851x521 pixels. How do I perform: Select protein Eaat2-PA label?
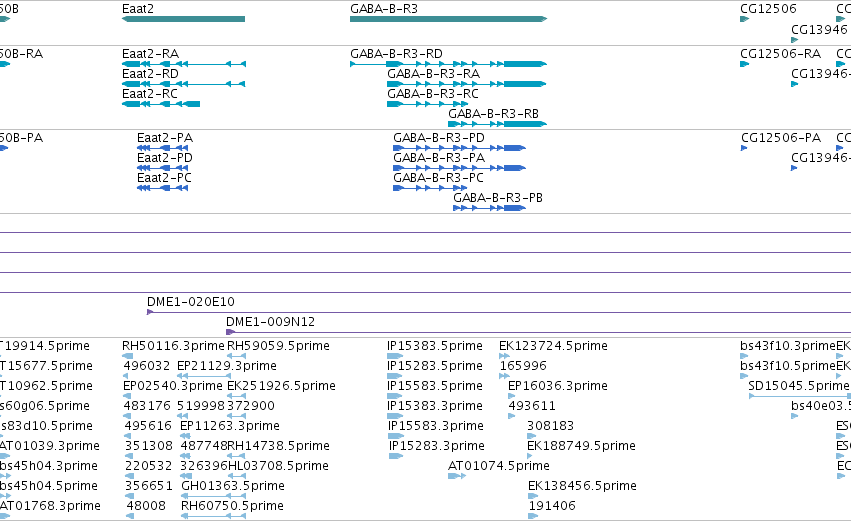(165, 138)
